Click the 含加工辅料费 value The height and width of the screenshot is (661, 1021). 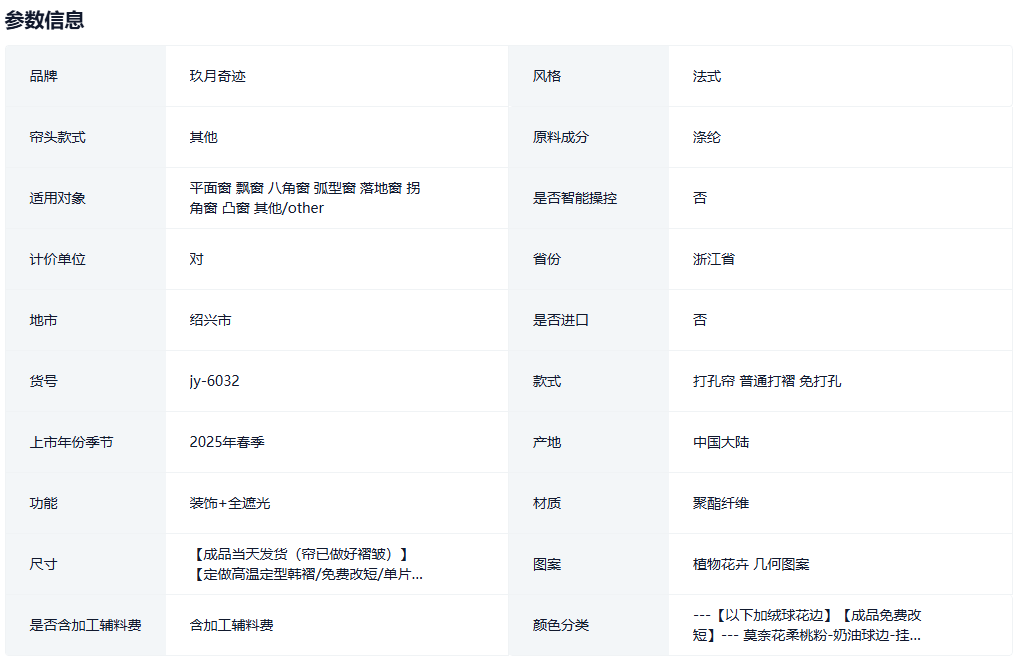[x=231, y=625]
